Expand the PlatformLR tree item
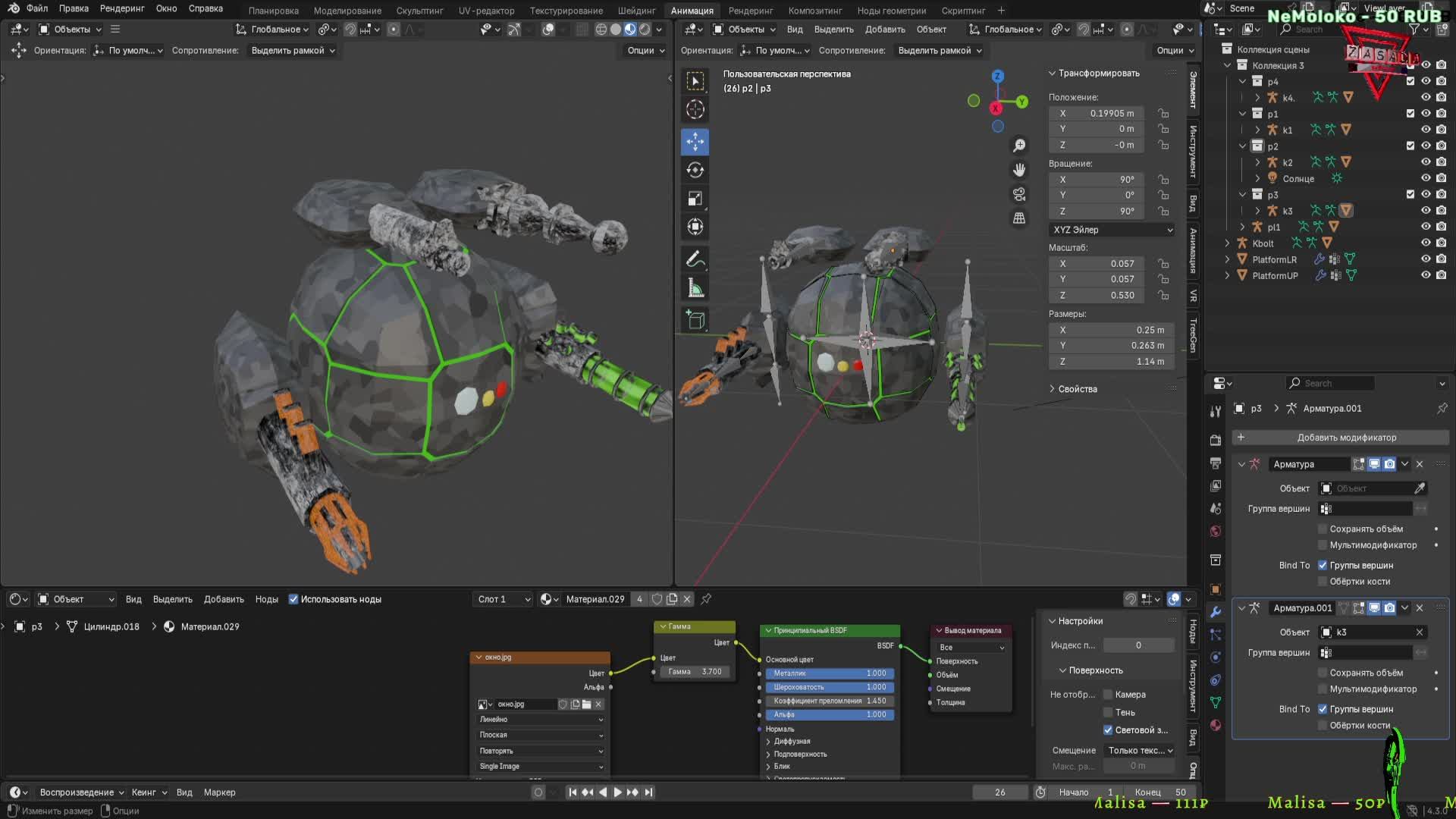Image resolution: width=1456 pixels, height=819 pixels. [1227, 259]
